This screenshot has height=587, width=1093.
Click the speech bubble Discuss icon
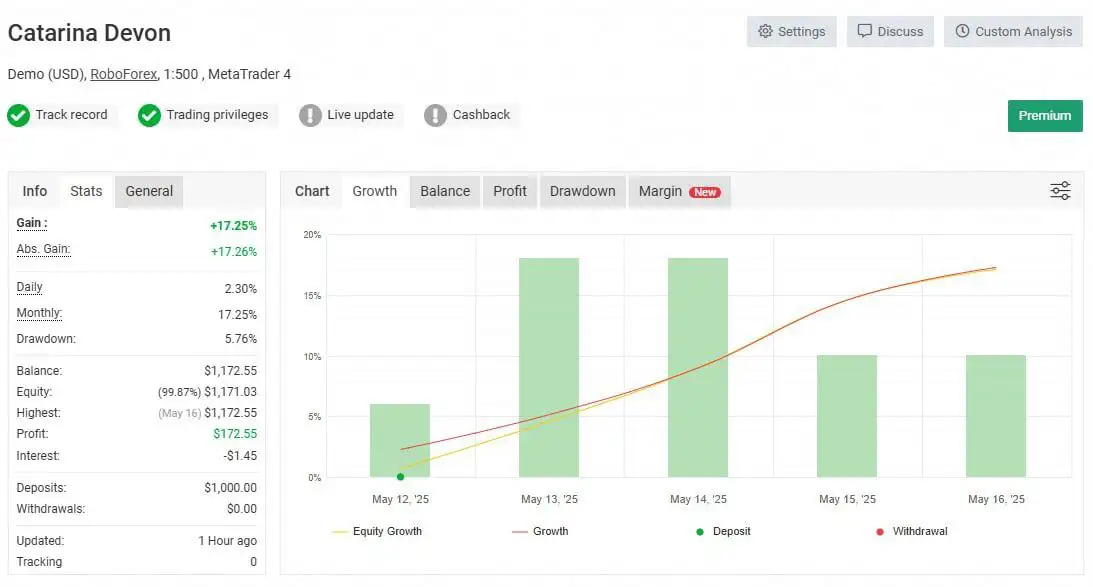pos(865,31)
